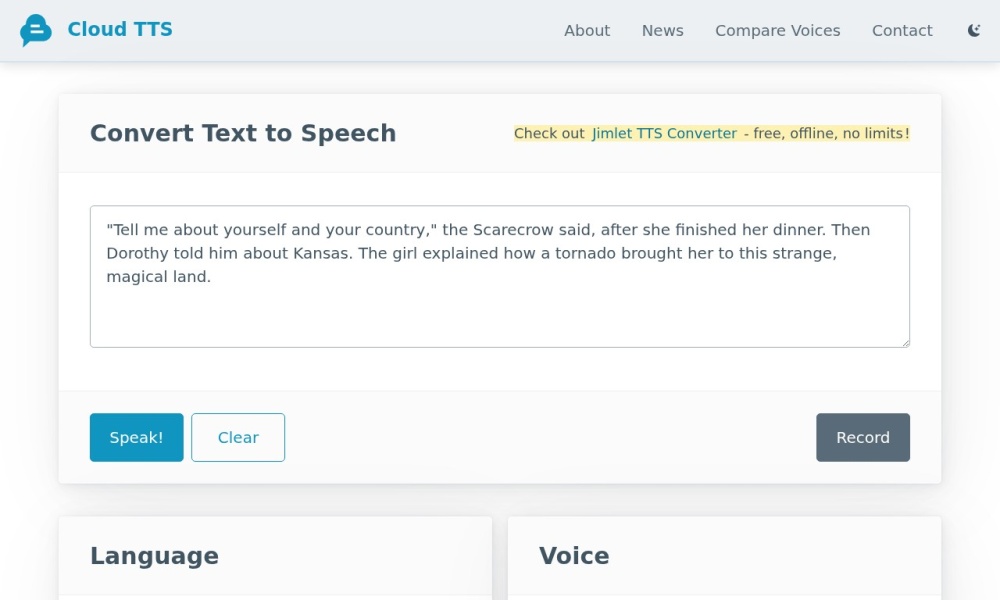Place cursor on the word "Scarecrow"

(x=510, y=230)
